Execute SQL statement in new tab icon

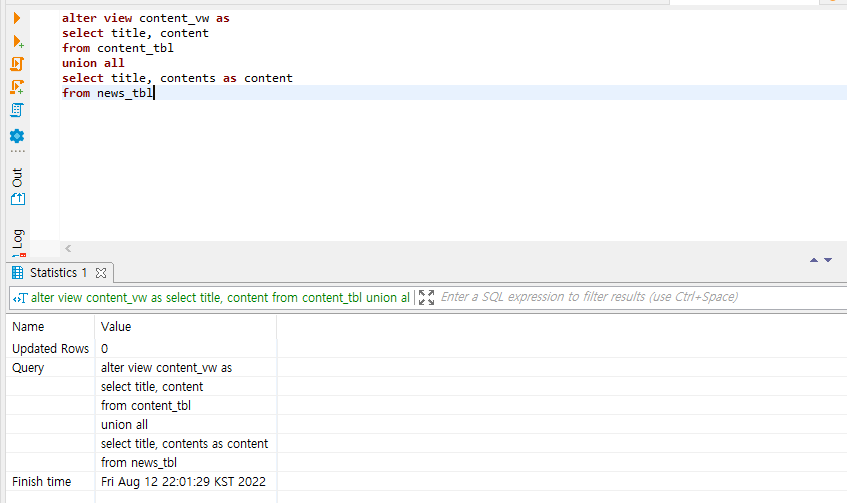pos(17,41)
